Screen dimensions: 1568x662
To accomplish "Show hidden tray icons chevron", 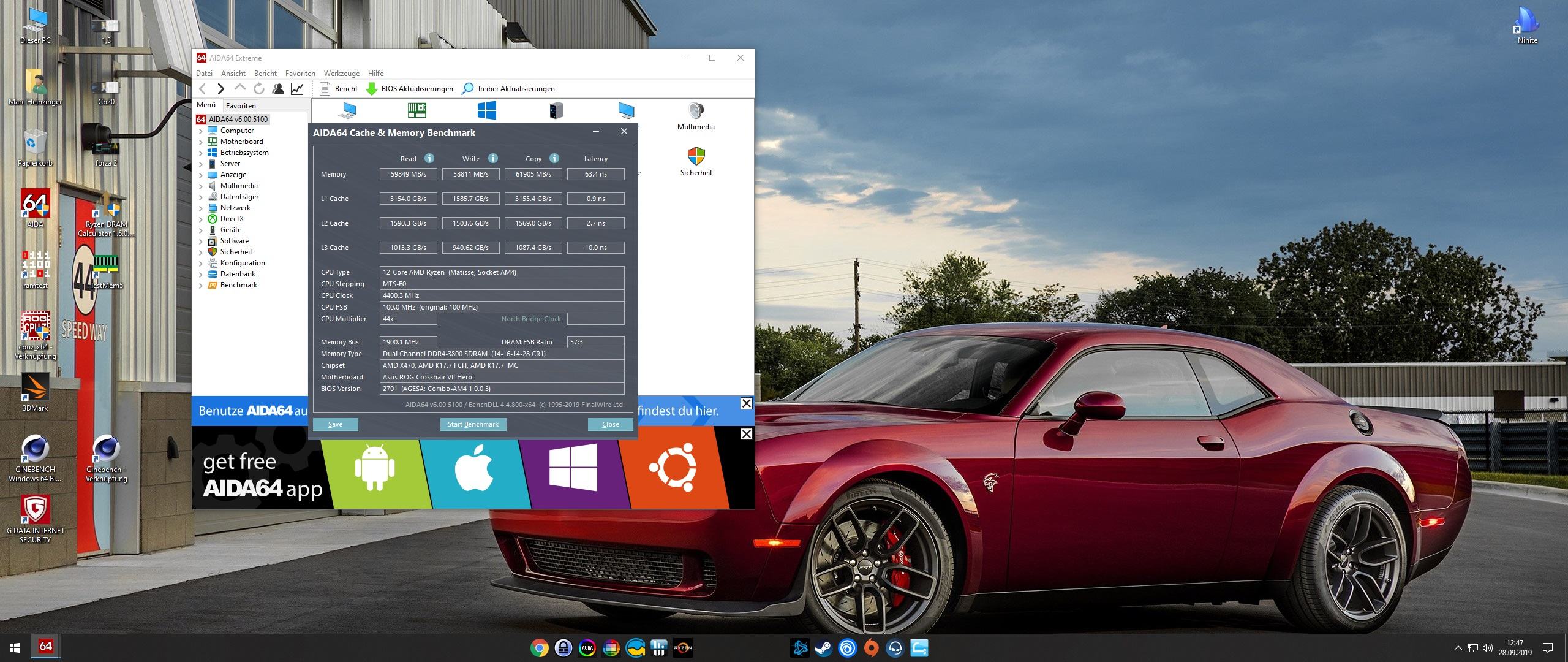I will pyautogui.click(x=1457, y=648).
